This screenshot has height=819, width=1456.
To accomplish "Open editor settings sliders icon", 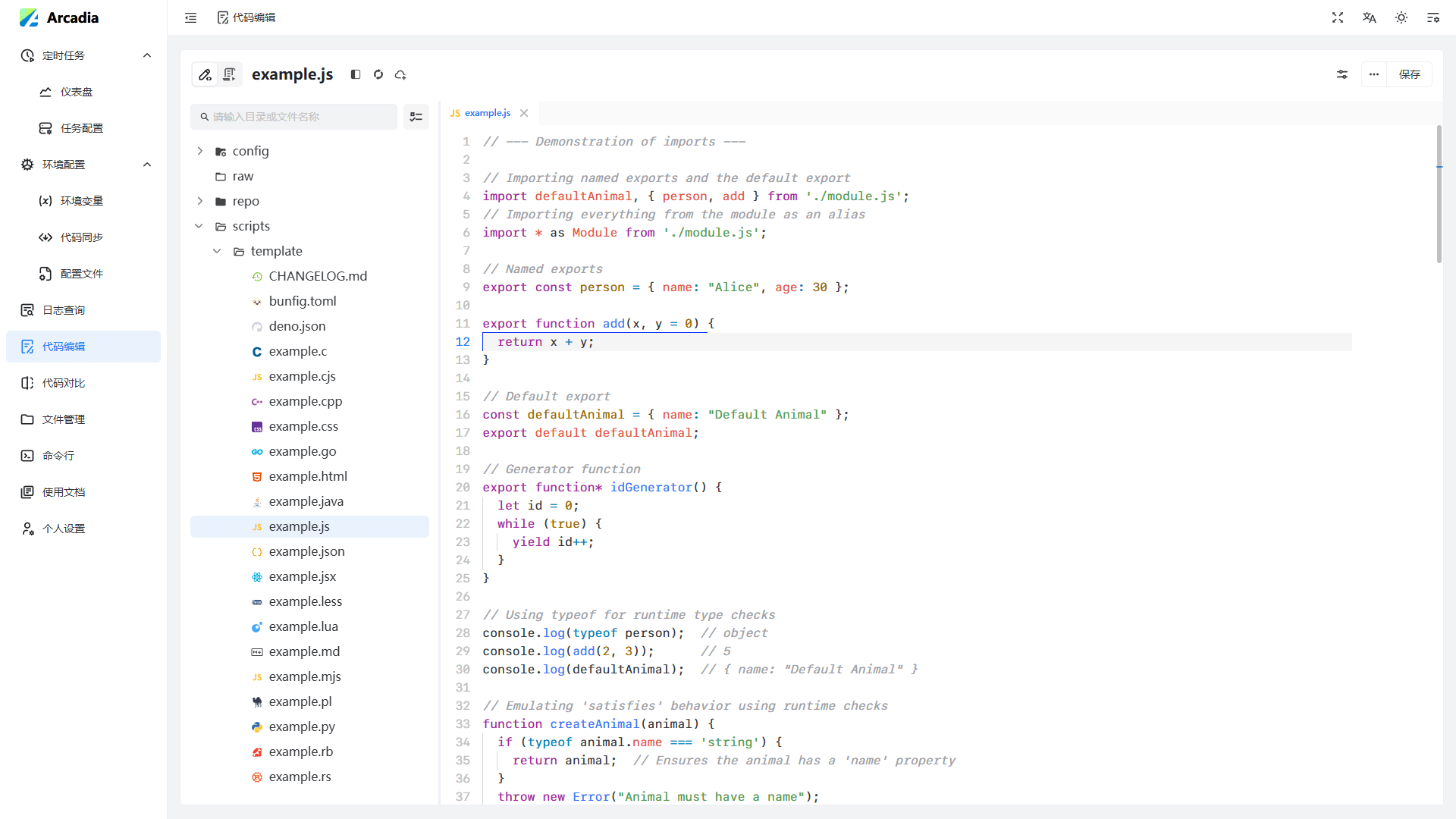I will 1342,74.
